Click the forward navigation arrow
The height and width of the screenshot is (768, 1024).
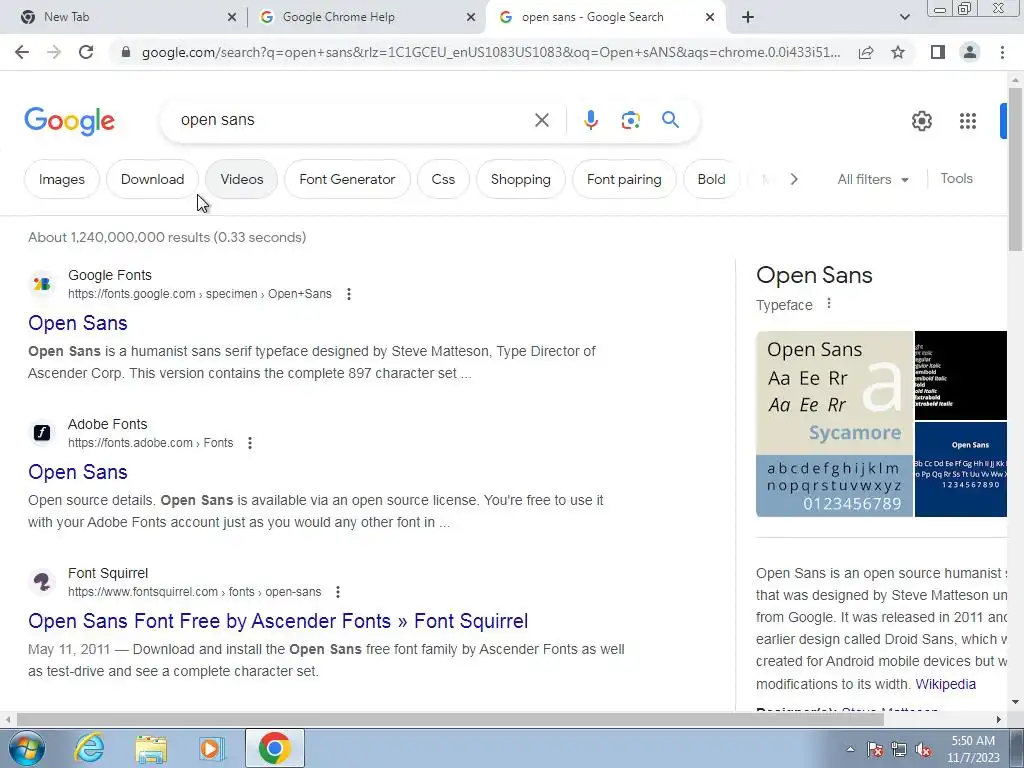click(54, 52)
